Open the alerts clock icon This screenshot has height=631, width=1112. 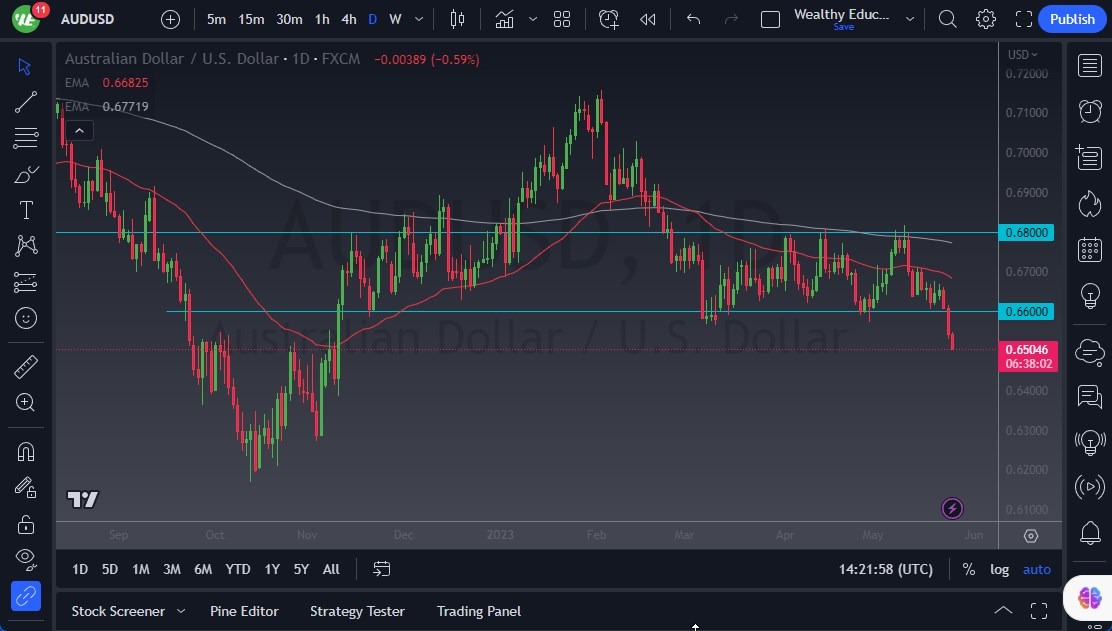click(x=1090, y=111)
